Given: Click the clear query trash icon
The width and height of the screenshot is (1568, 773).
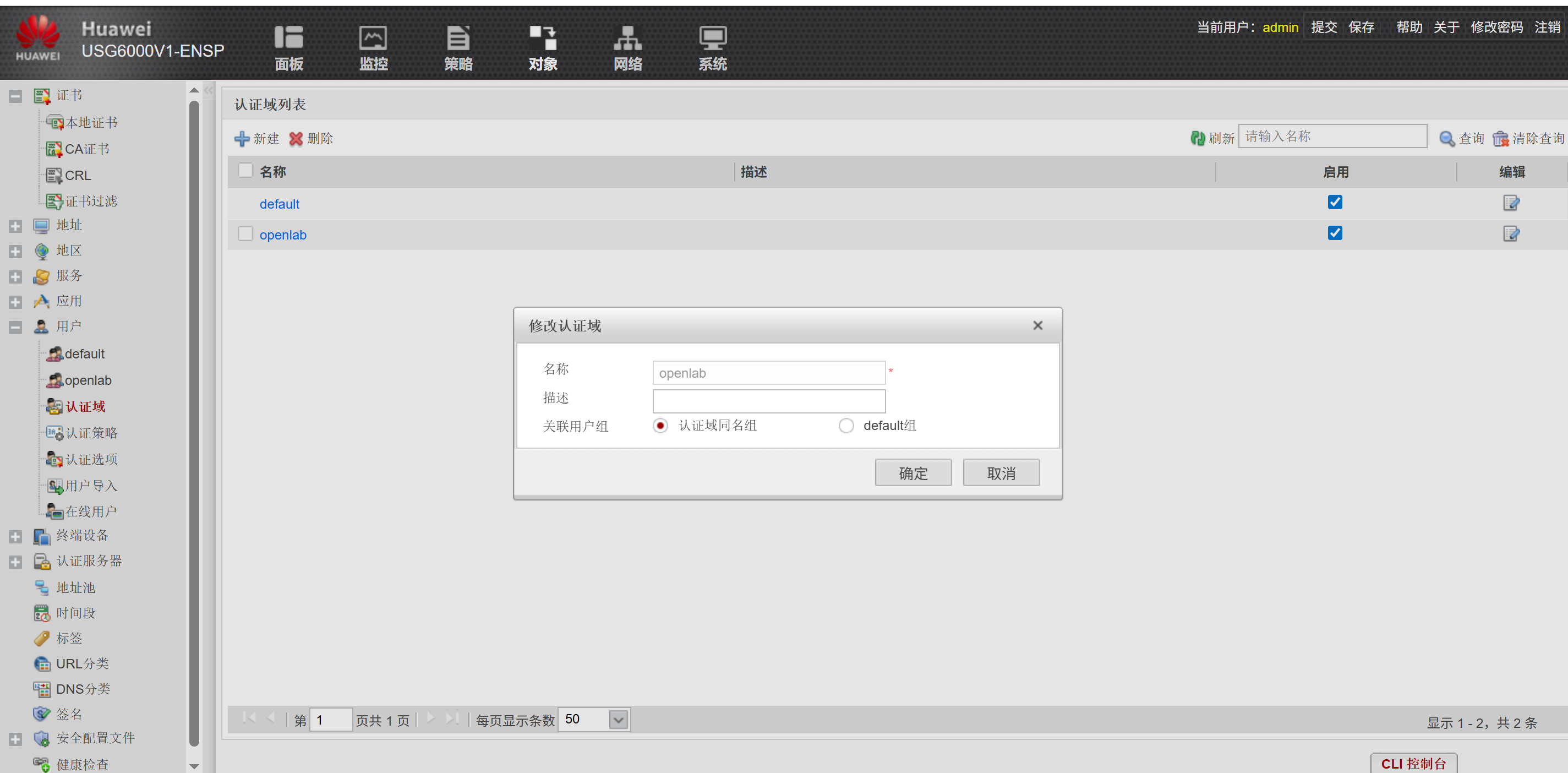Looking at the screenshot, I should click(1500, 139).
